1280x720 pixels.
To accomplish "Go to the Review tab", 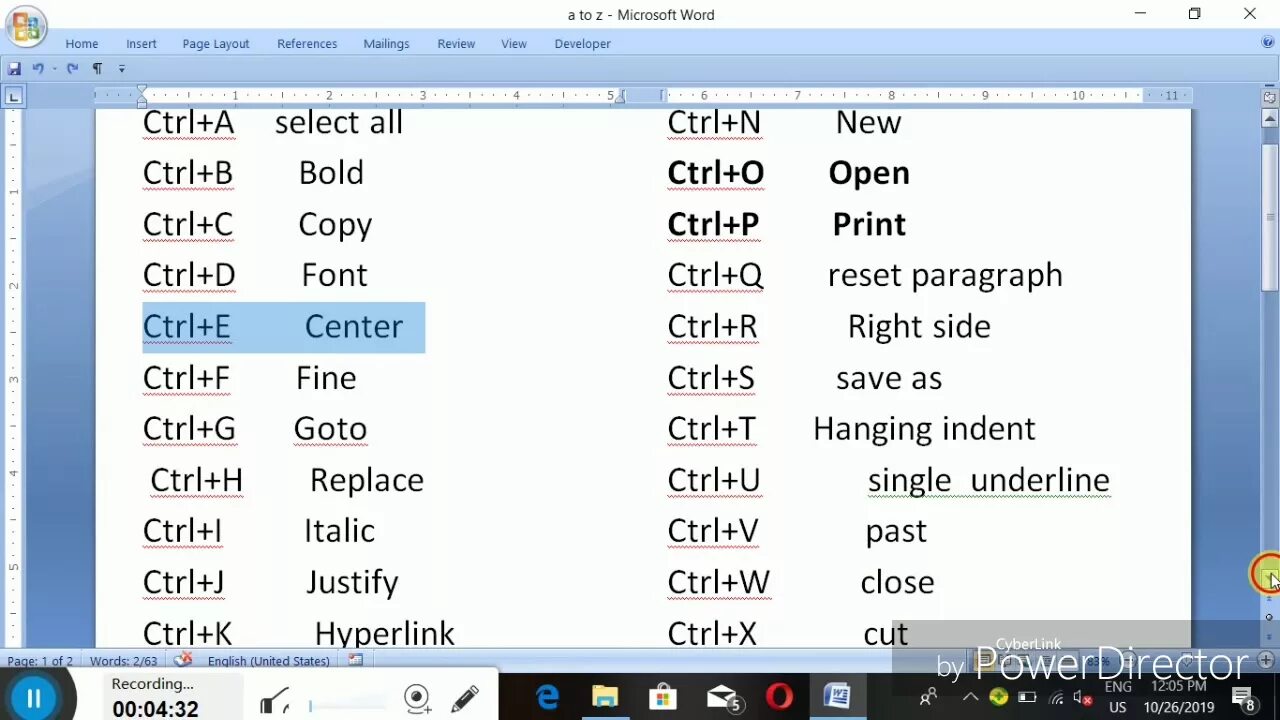I will pos(456,44).
